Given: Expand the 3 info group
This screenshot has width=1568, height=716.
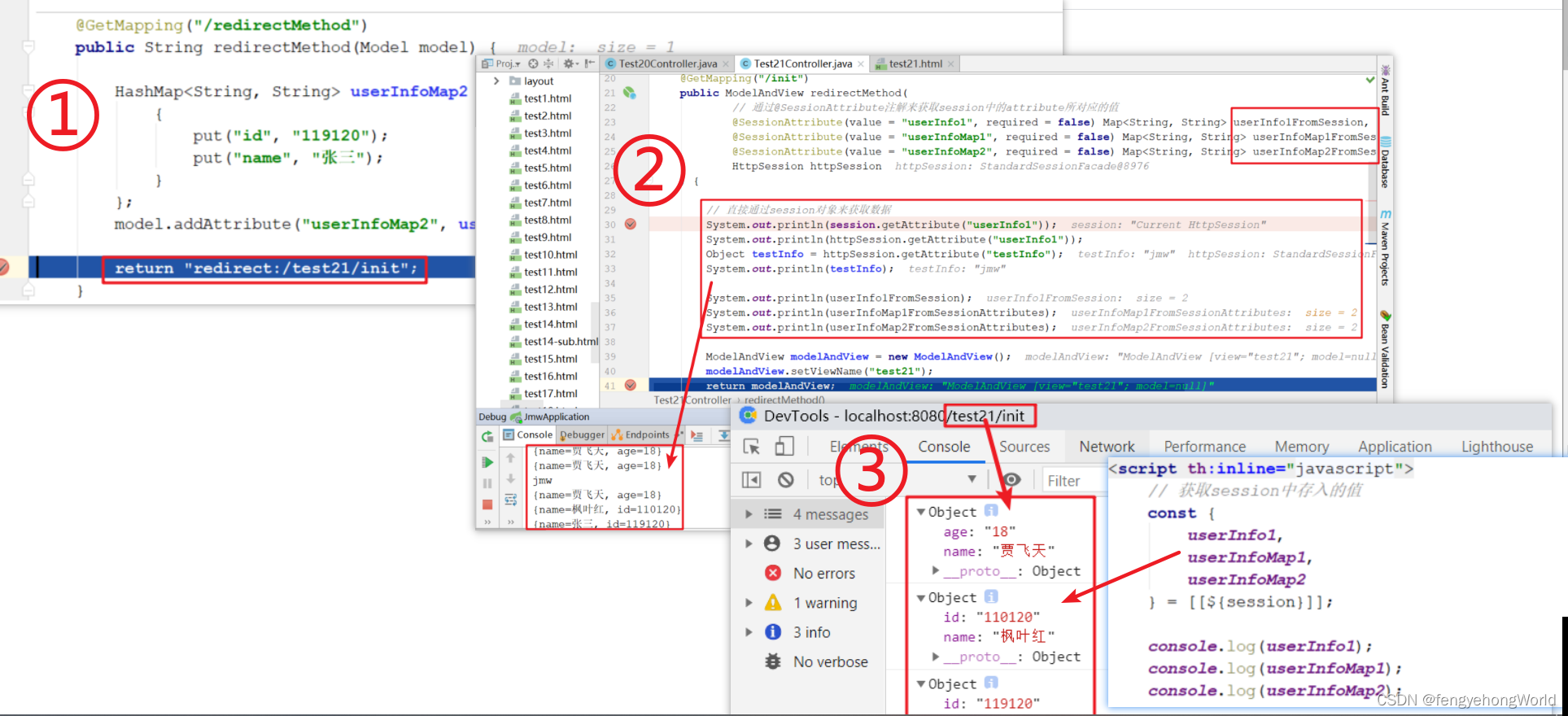Looking at the screenshot, I should coord(749,632).
